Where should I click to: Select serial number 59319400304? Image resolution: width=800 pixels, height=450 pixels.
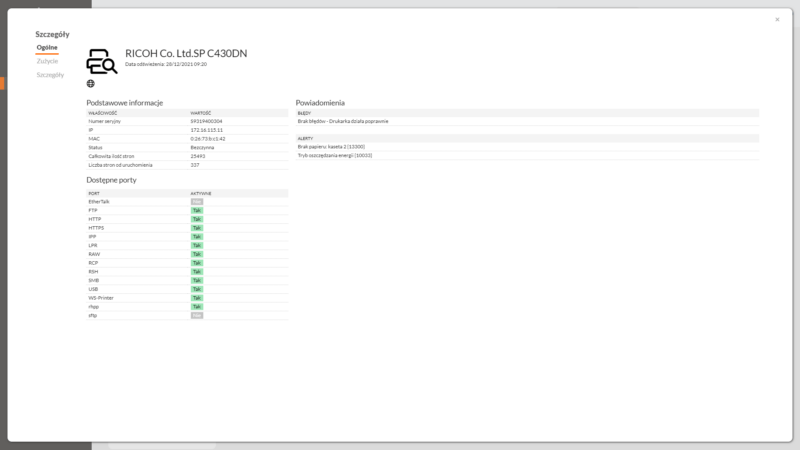(207, 121)
